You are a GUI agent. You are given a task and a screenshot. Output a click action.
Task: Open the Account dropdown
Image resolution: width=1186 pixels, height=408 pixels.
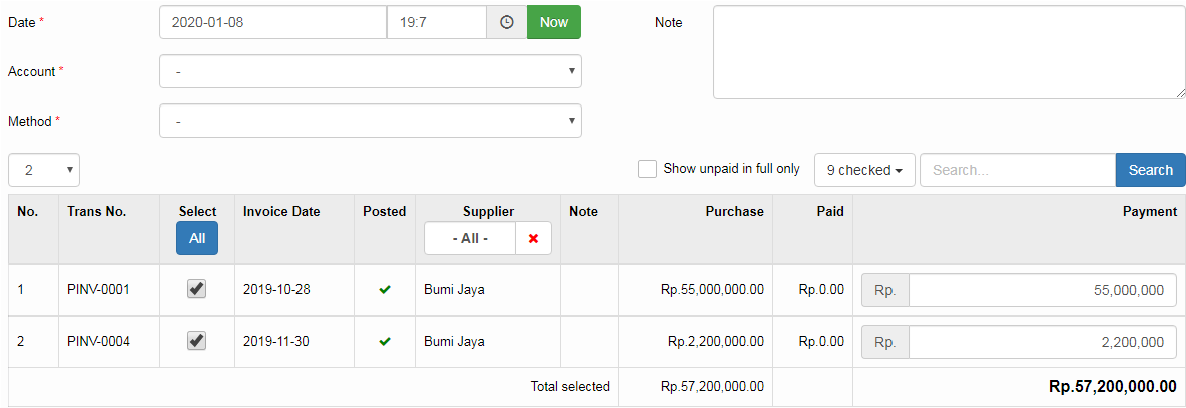370,71
